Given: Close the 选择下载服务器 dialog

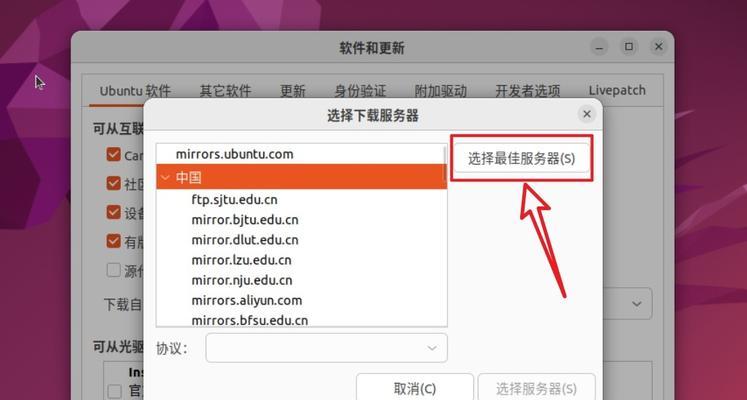Looking at the screenshot, I should click(586, 114).
